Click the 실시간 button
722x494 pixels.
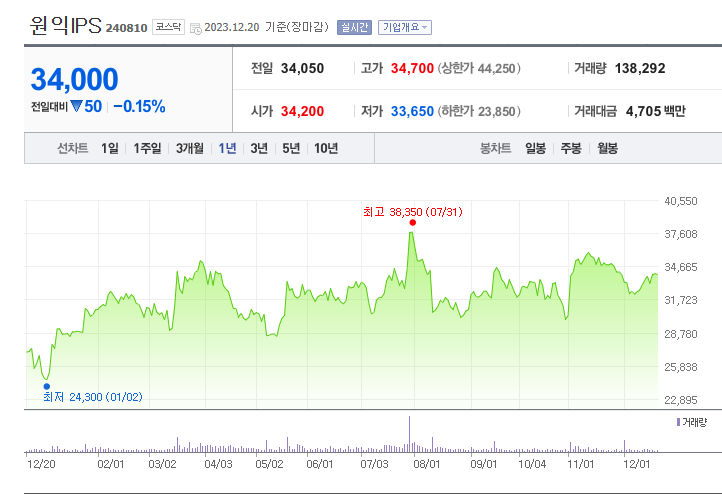[x=354, y=27]
